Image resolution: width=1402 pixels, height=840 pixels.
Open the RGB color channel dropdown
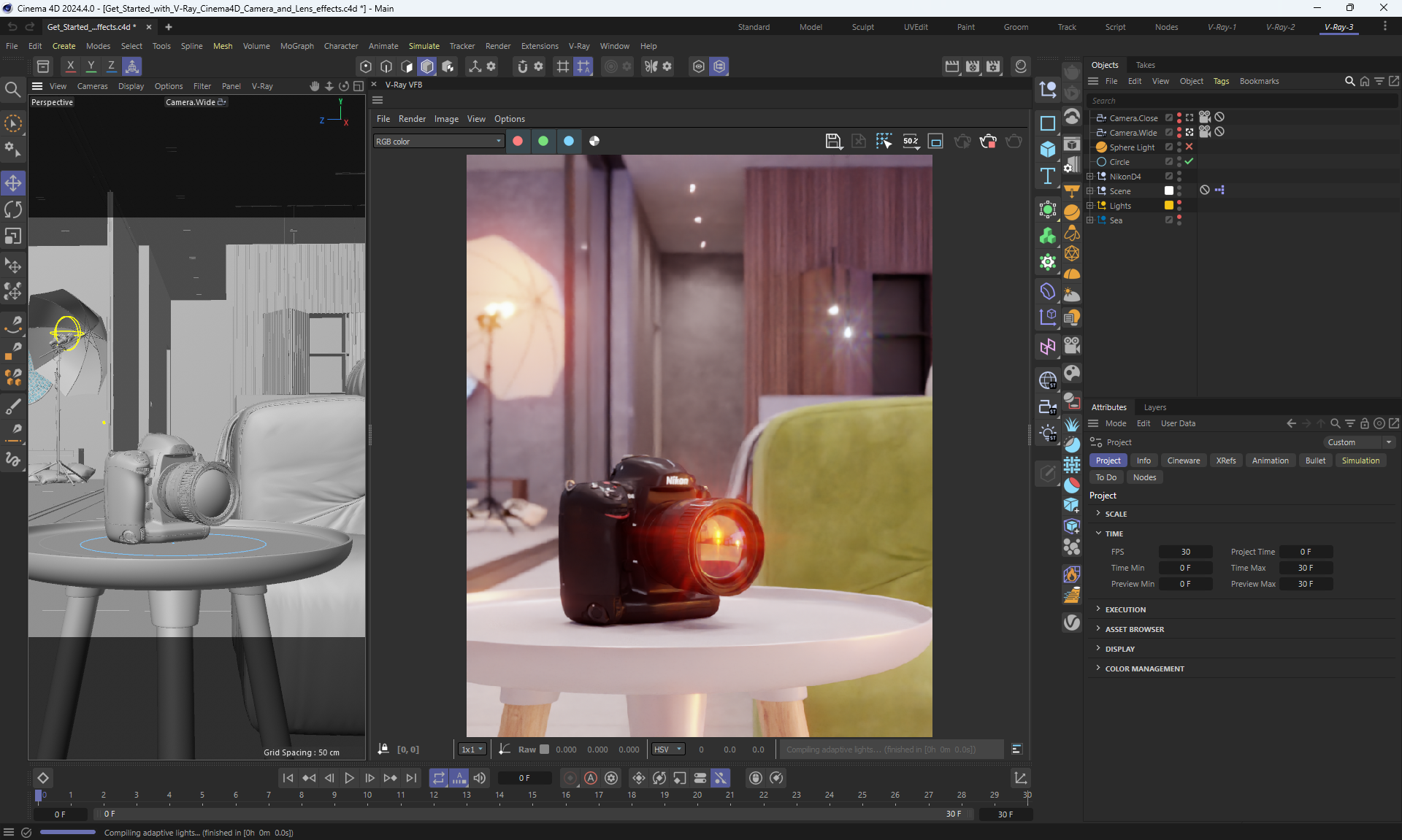[x=439, y=141]
